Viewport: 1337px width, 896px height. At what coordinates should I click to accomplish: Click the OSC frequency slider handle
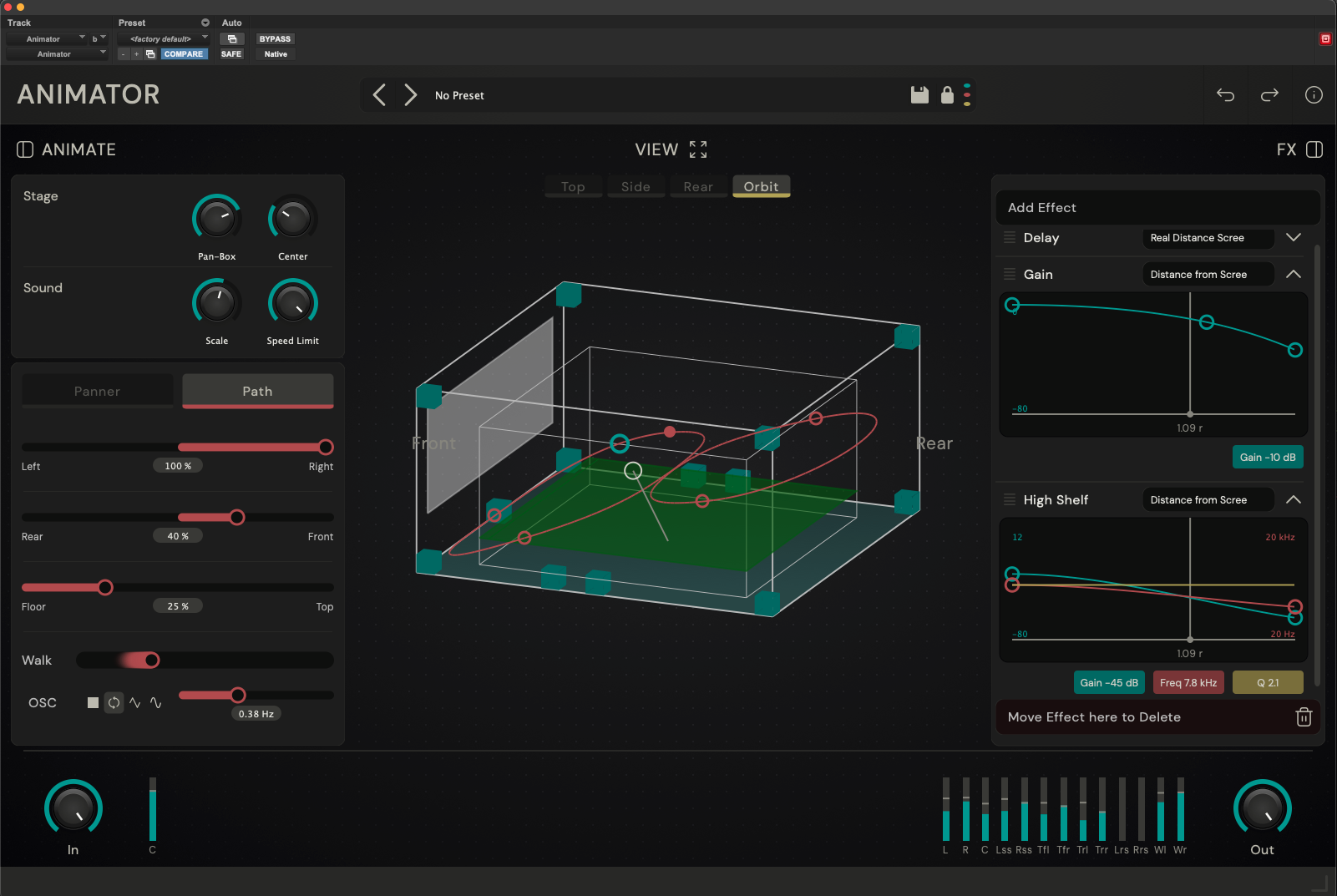coord(238,696)
